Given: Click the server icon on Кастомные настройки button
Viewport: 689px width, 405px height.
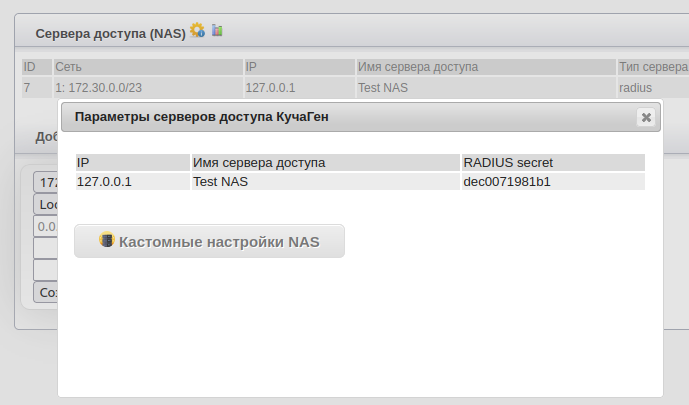Looking at the screenshot, I should pos(107,241).
